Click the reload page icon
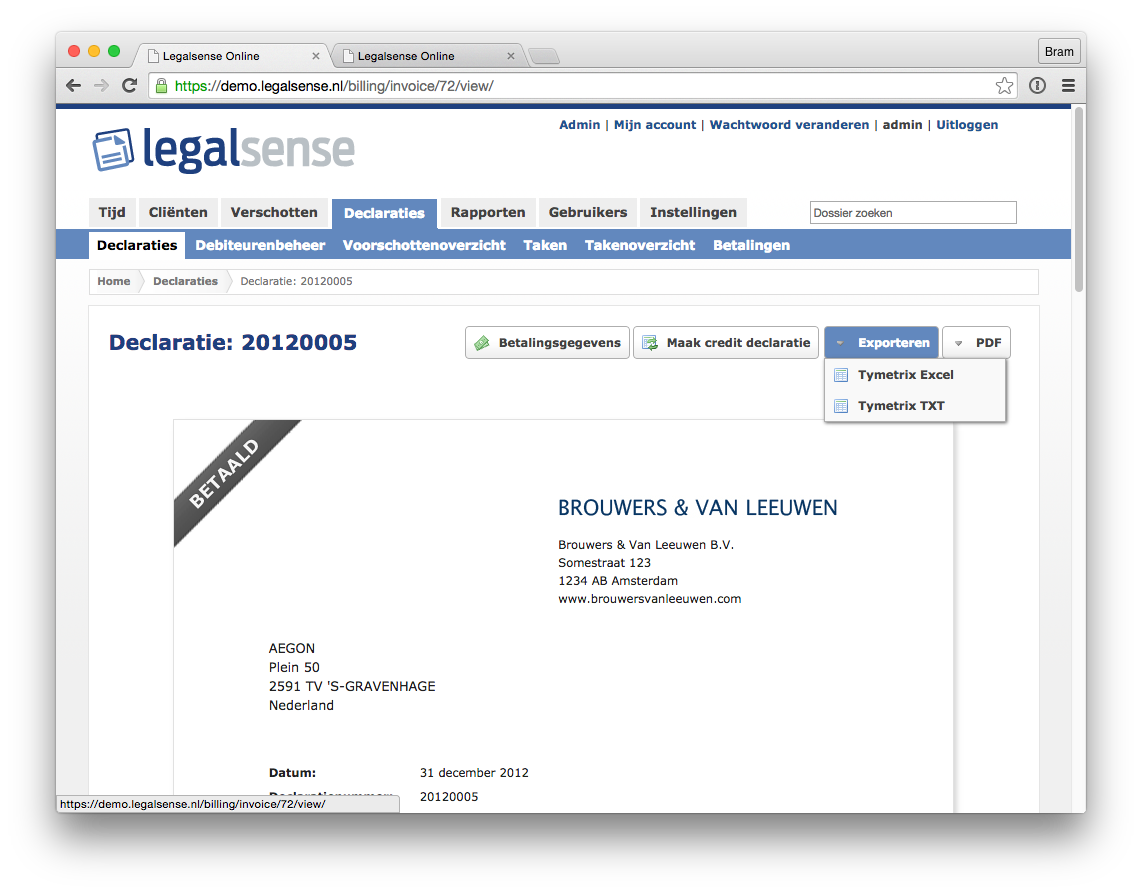Viewport: 1142px width, 893px height. (x=129, y=86)
